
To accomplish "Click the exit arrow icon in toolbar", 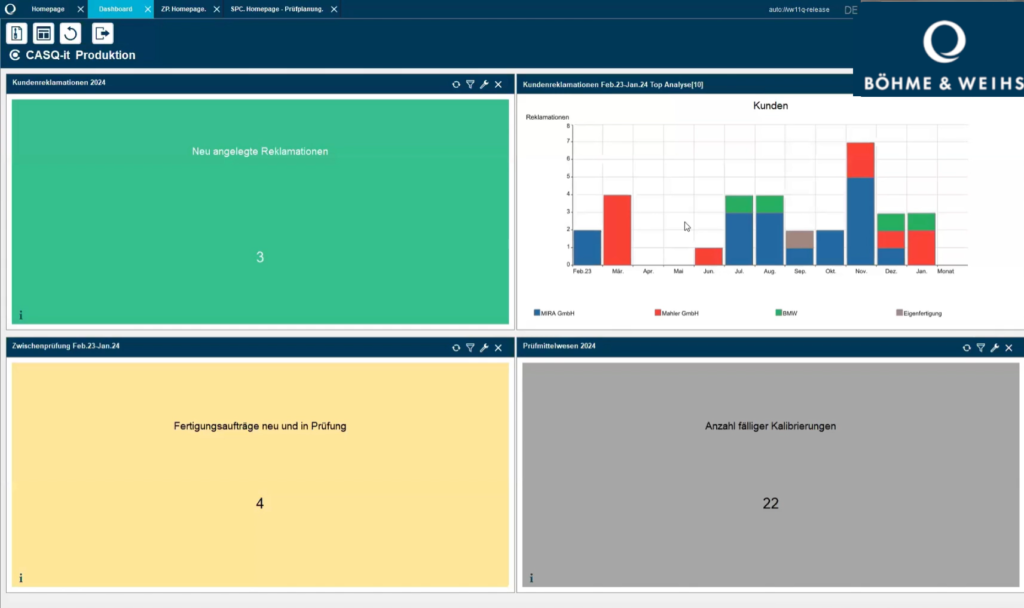I will (x=102, y=34).
